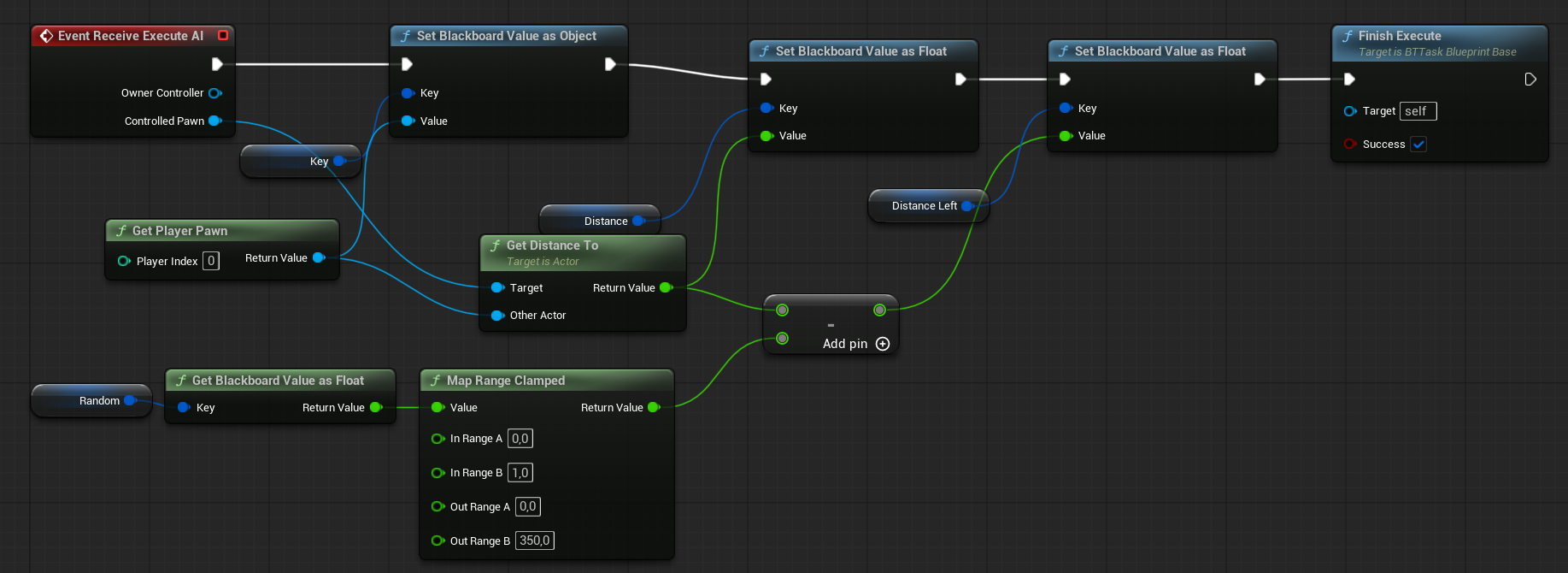Click the Player Index value field
Viewport: 1568px width, 573px height.
[211, 261]
